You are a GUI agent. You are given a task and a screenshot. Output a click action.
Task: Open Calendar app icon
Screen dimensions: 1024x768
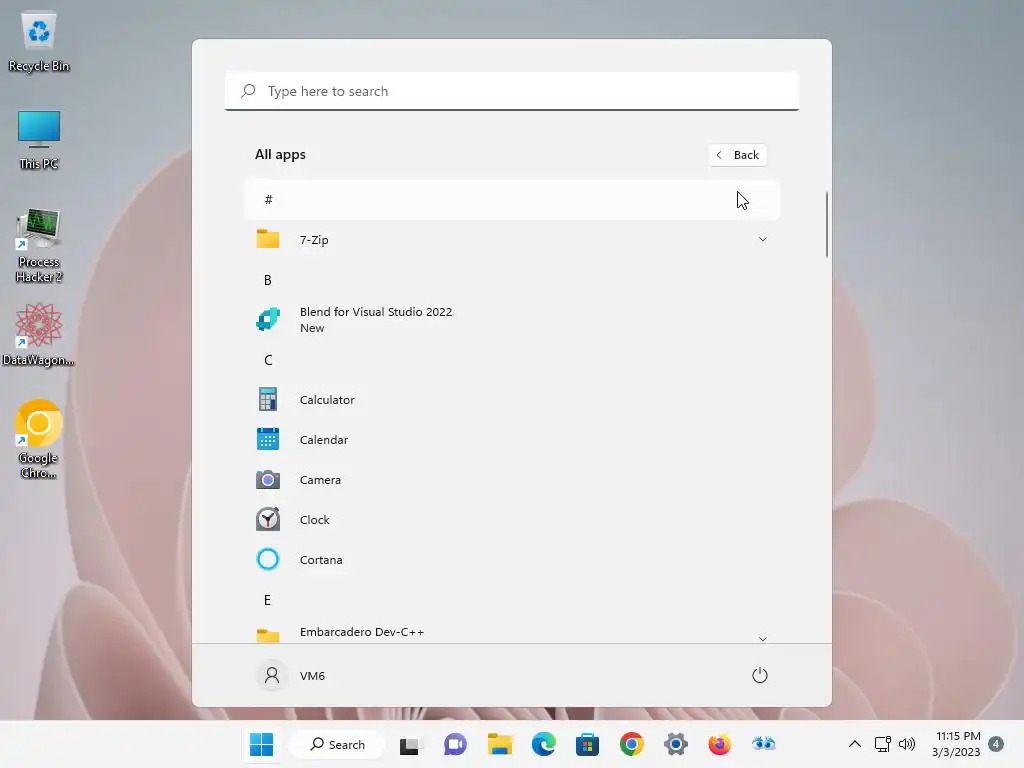tap(268, 439)
